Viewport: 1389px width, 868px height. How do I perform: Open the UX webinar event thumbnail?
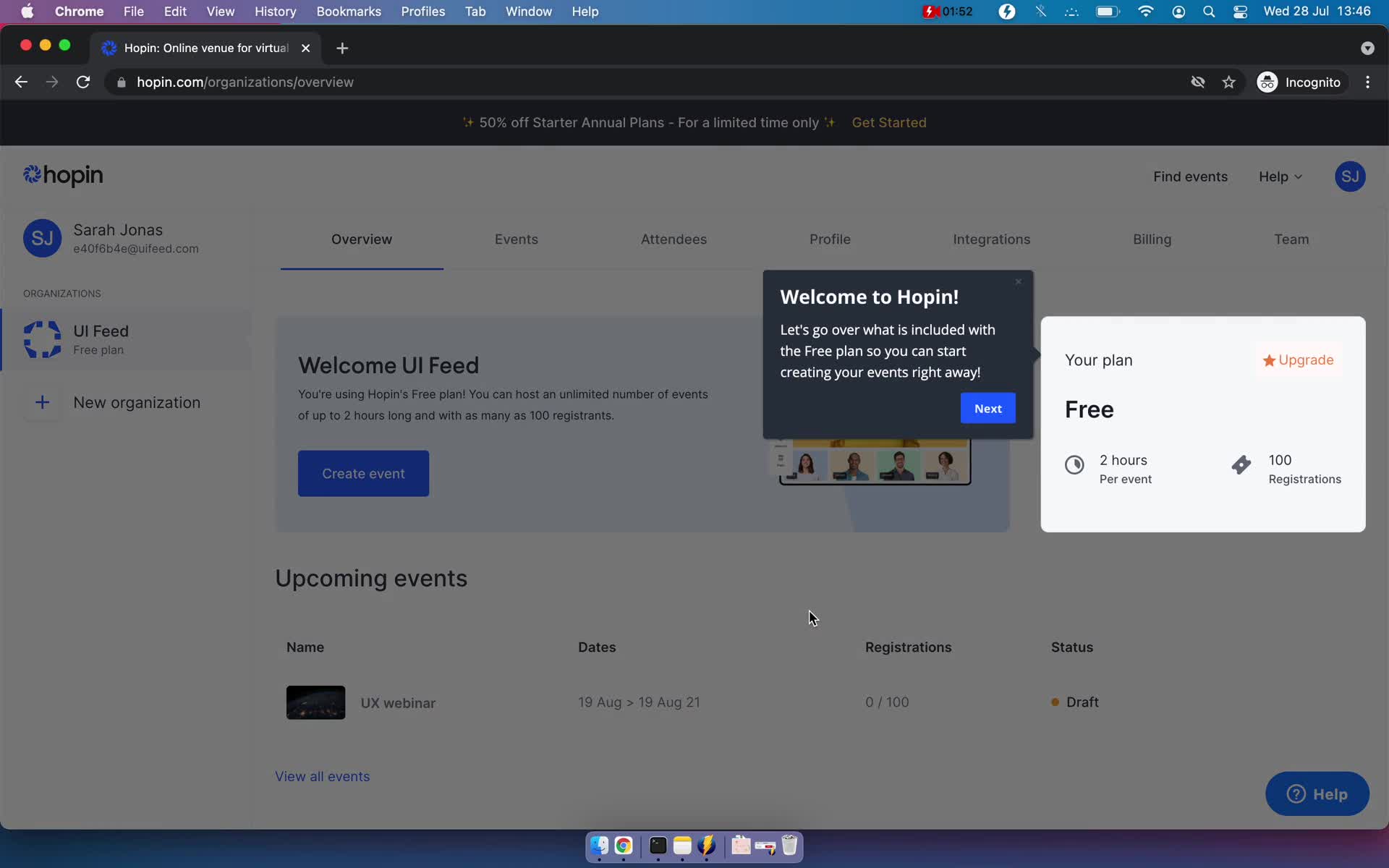click(x=315, y=702)
